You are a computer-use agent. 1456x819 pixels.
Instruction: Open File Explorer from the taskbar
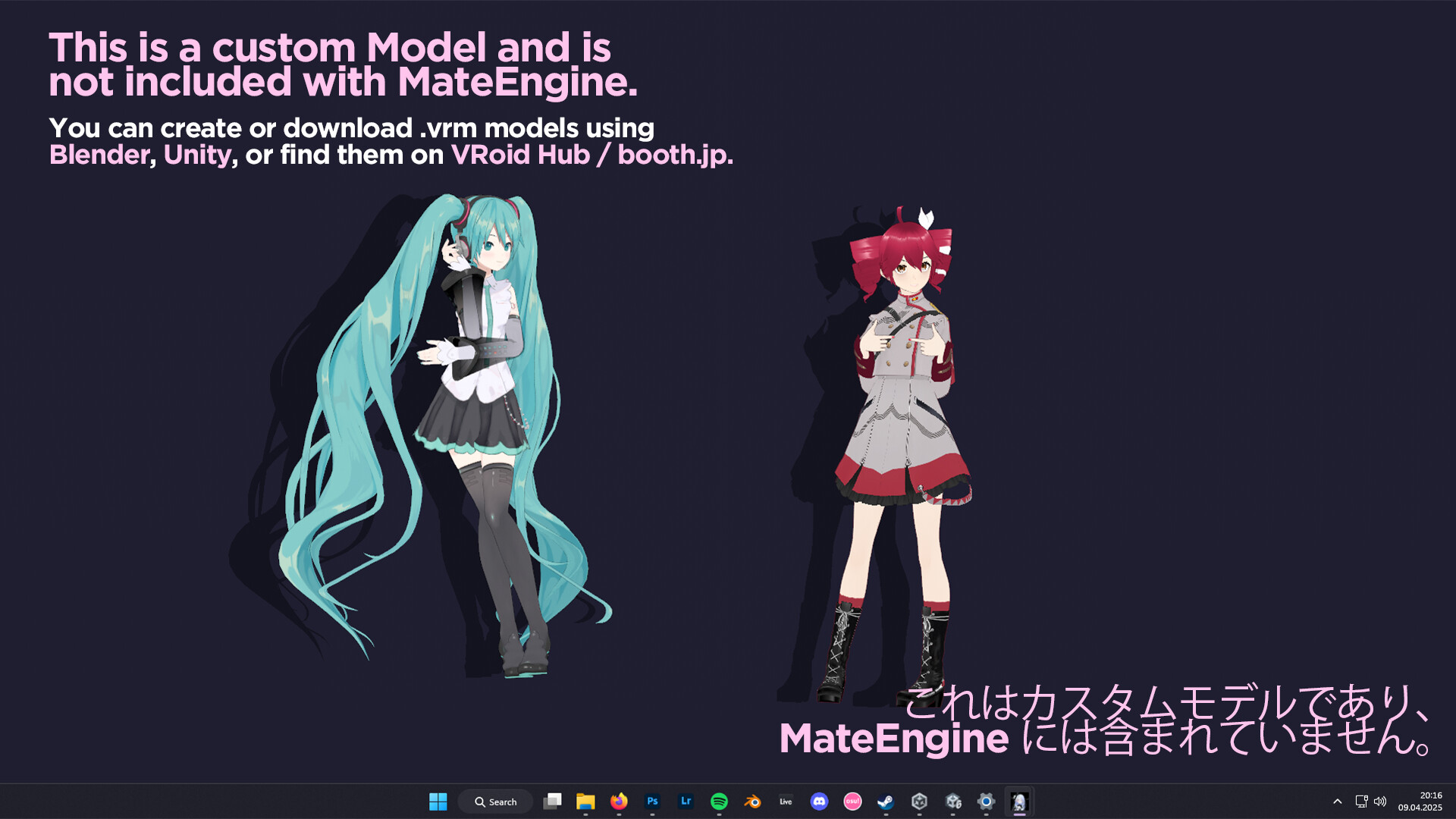(585, 802)
